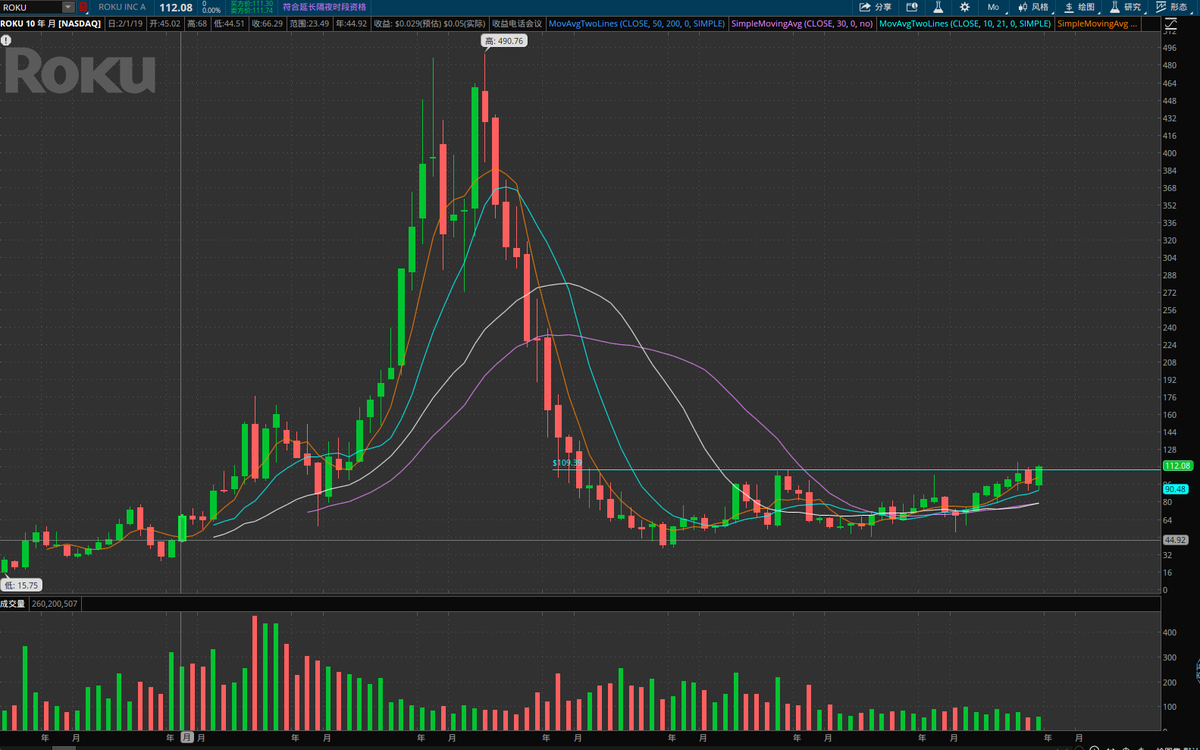Open the 形态 patterns menu

coord(1171,7)
